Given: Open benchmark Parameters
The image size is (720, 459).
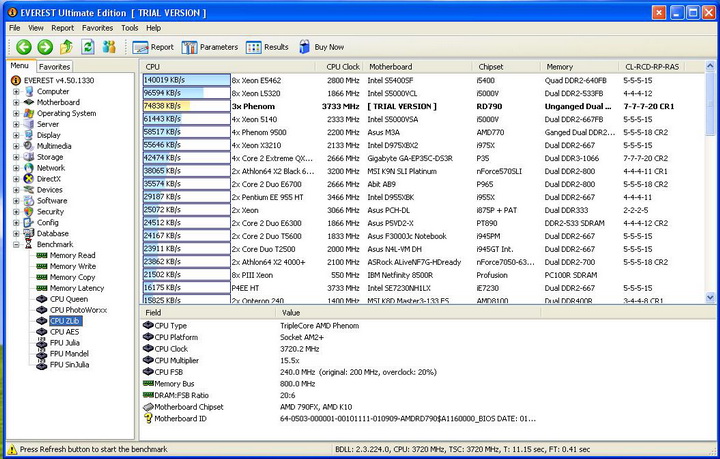Looking at the screenshot, I should (x=209, y=47).
